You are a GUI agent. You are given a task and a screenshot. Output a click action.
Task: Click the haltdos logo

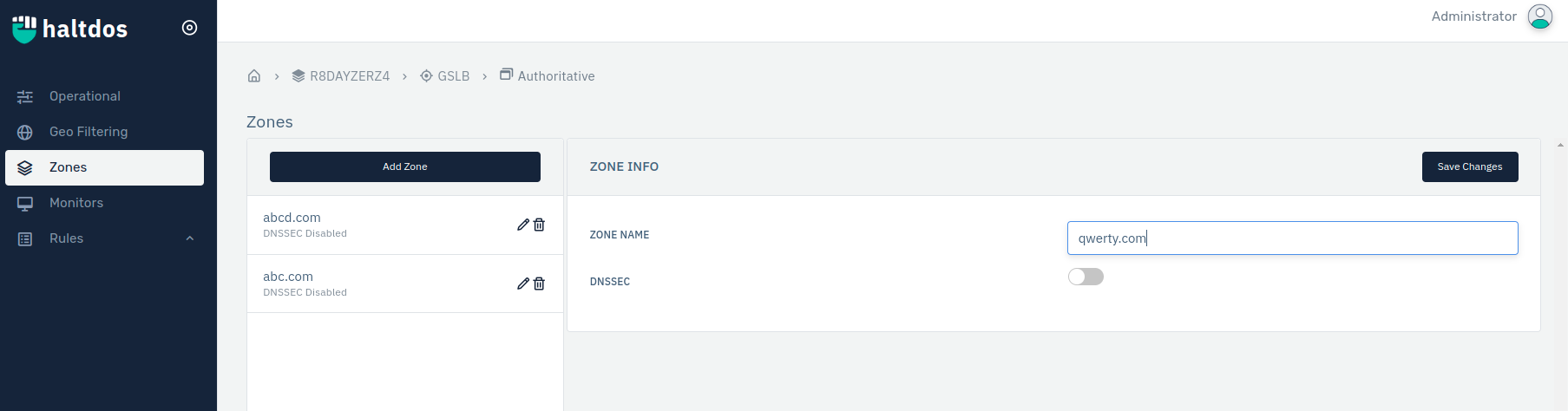[x=69, y=29]
